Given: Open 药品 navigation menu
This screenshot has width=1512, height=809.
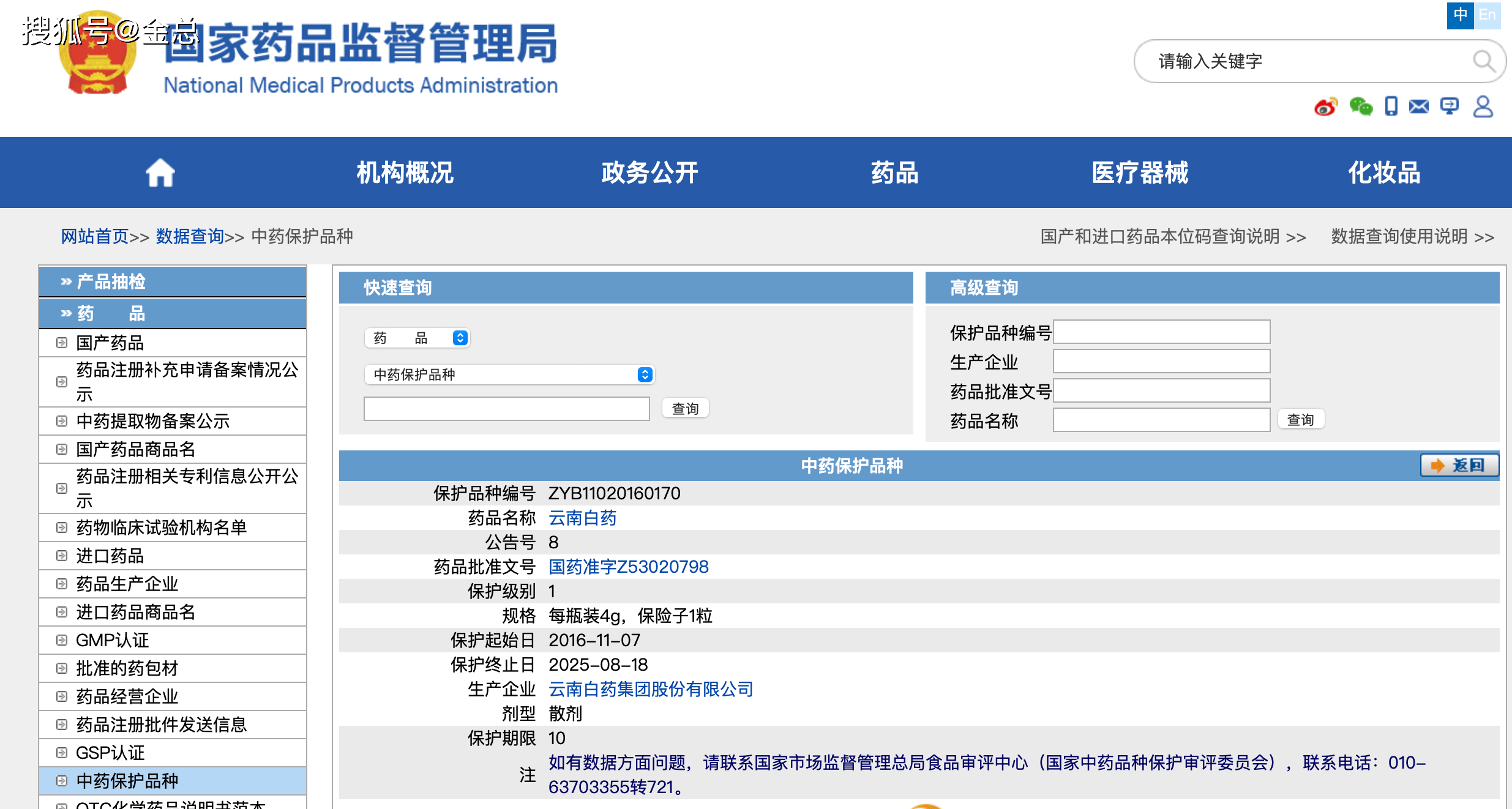Looking at the screenshot, I should click(x=895, y=173).
